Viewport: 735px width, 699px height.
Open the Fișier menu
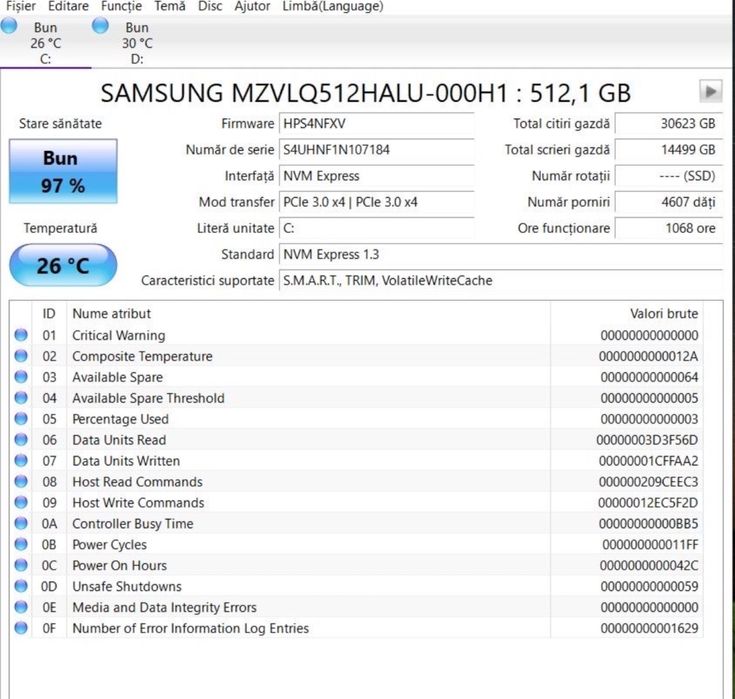[21, 7]
